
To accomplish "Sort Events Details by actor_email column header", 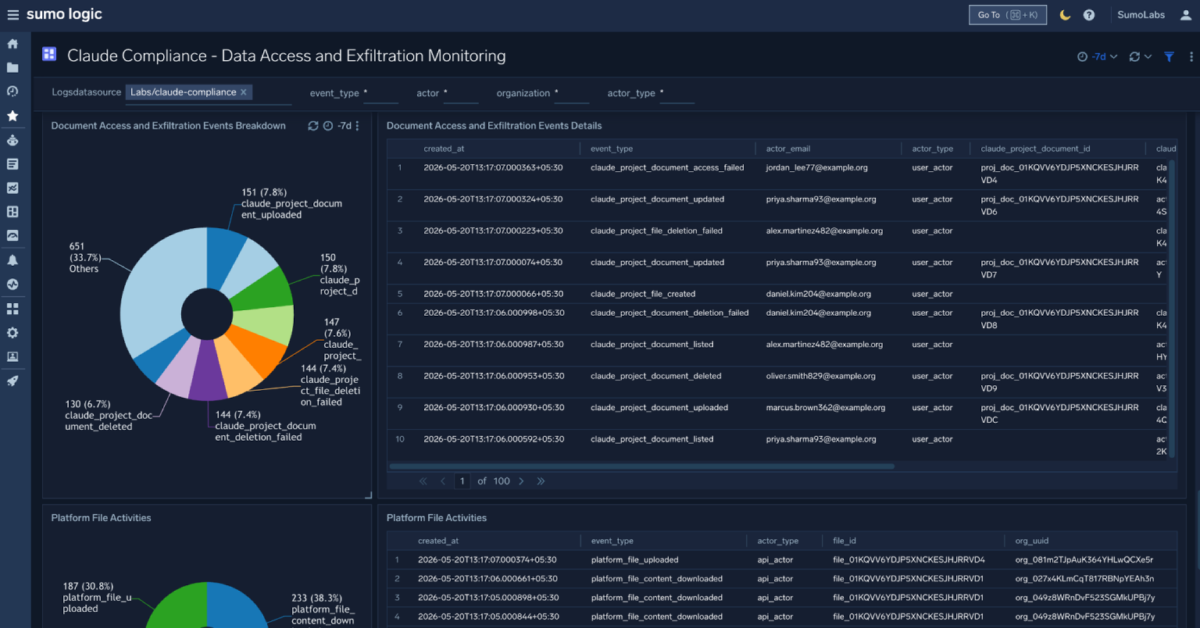I will click(x=788, y=148).
